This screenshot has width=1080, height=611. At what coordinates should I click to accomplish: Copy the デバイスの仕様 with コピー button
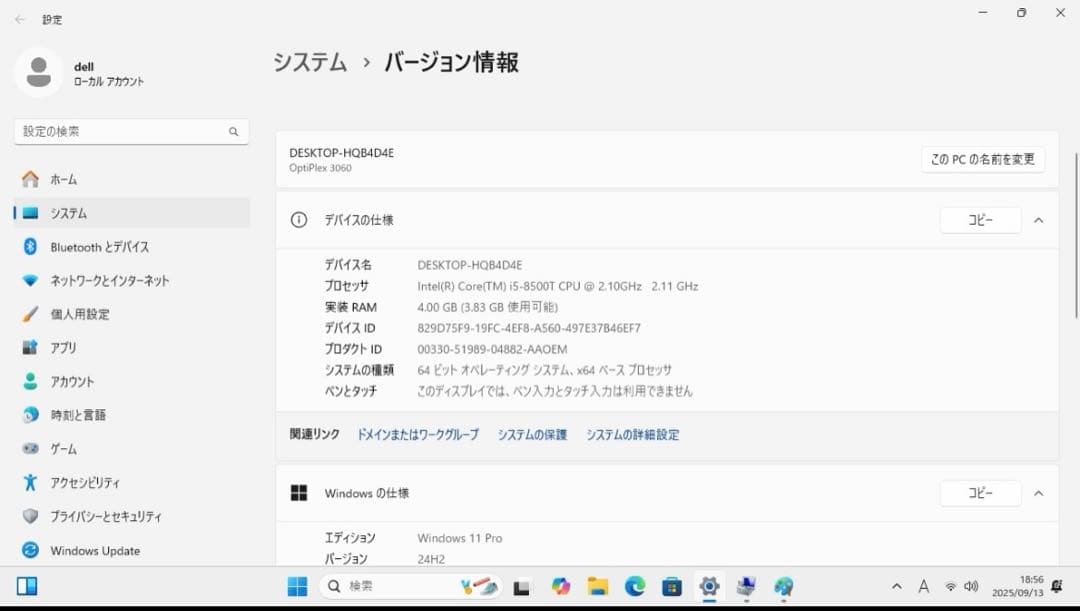pos(980,220)
